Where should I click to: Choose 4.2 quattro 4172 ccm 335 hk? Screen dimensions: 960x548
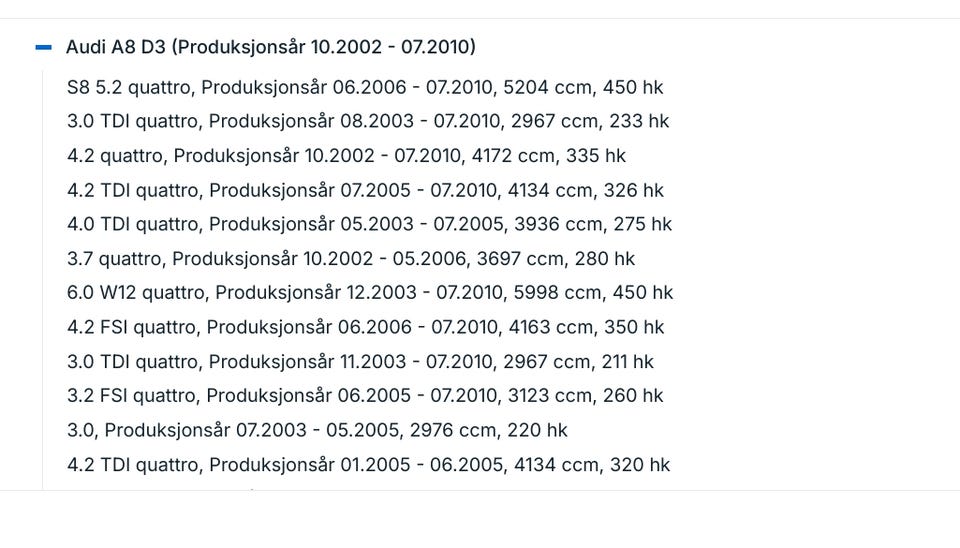(x=347, y=156)
